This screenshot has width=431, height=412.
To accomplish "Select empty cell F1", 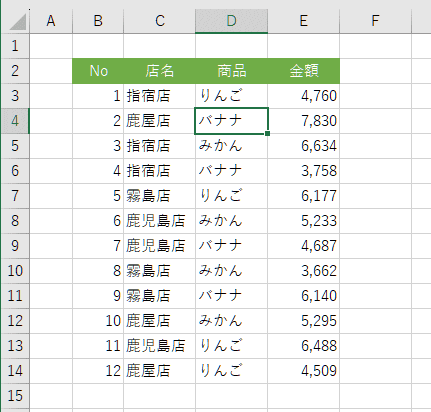I will (375, 46).
